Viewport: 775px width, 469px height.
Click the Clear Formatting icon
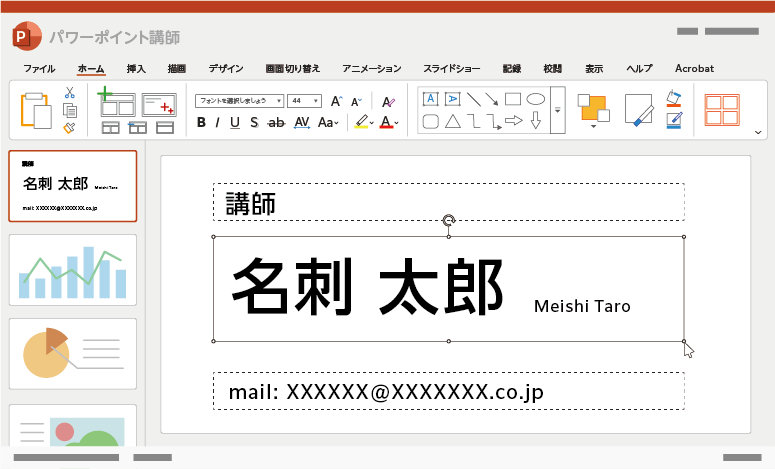(x=388, y=101)
